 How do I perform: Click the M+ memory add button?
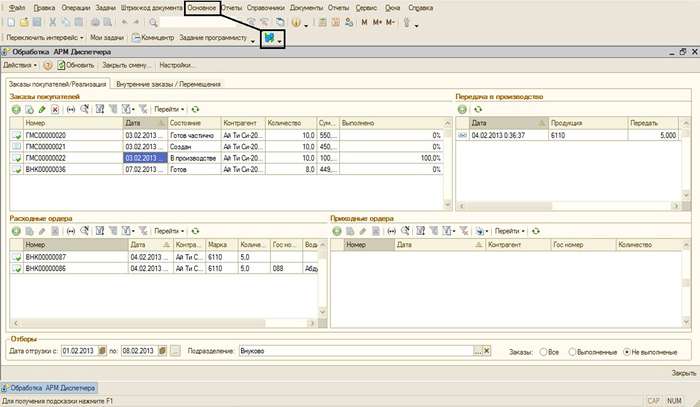tap(377, 22)
